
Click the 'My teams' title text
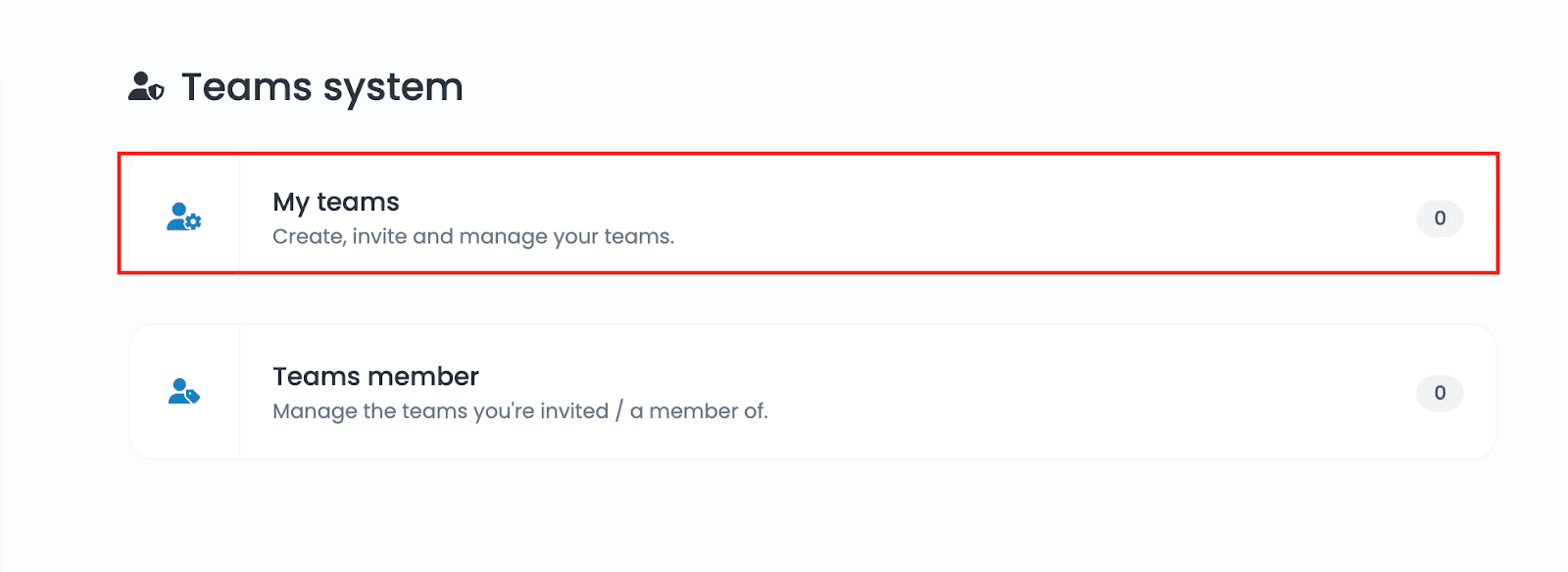(x=335, y=202)
